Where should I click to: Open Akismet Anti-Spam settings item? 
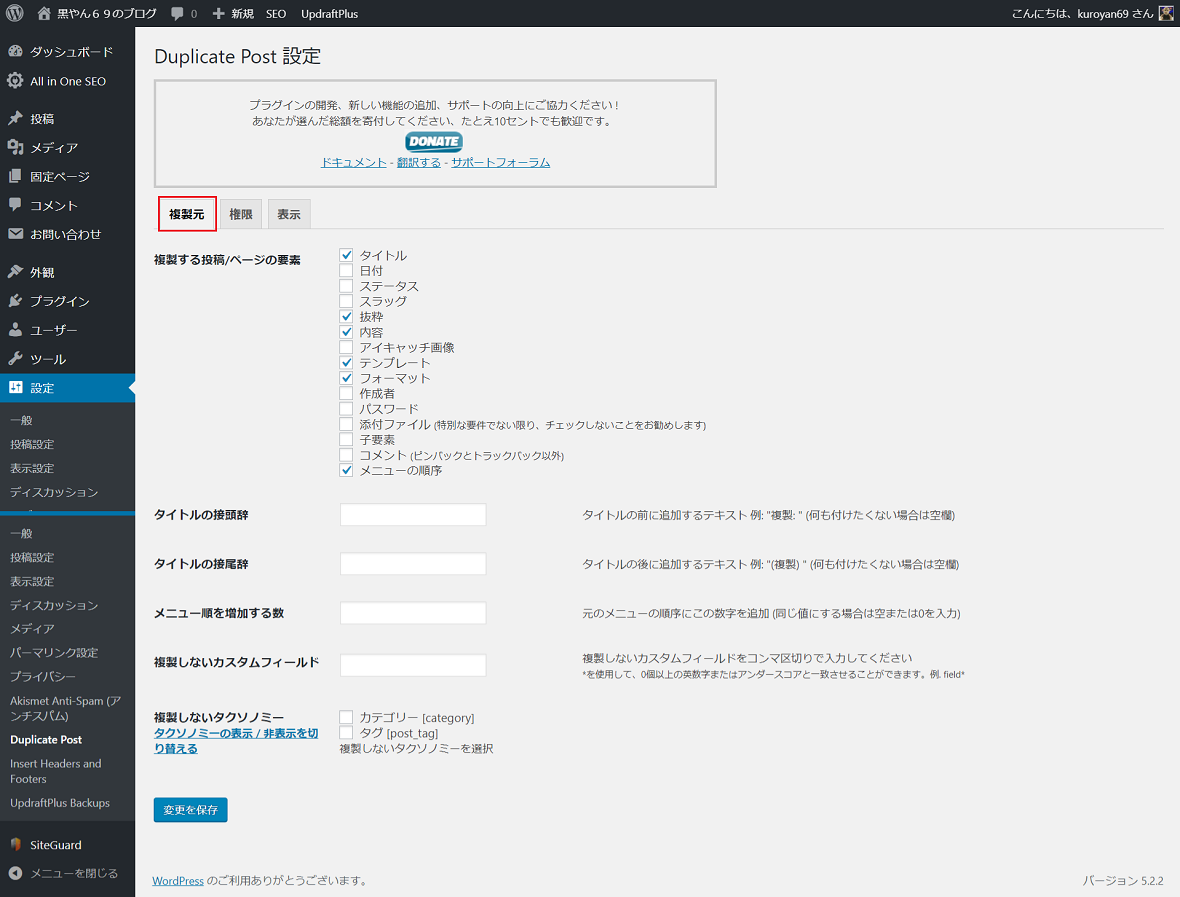pyautogui.click(x=65, y=708)
